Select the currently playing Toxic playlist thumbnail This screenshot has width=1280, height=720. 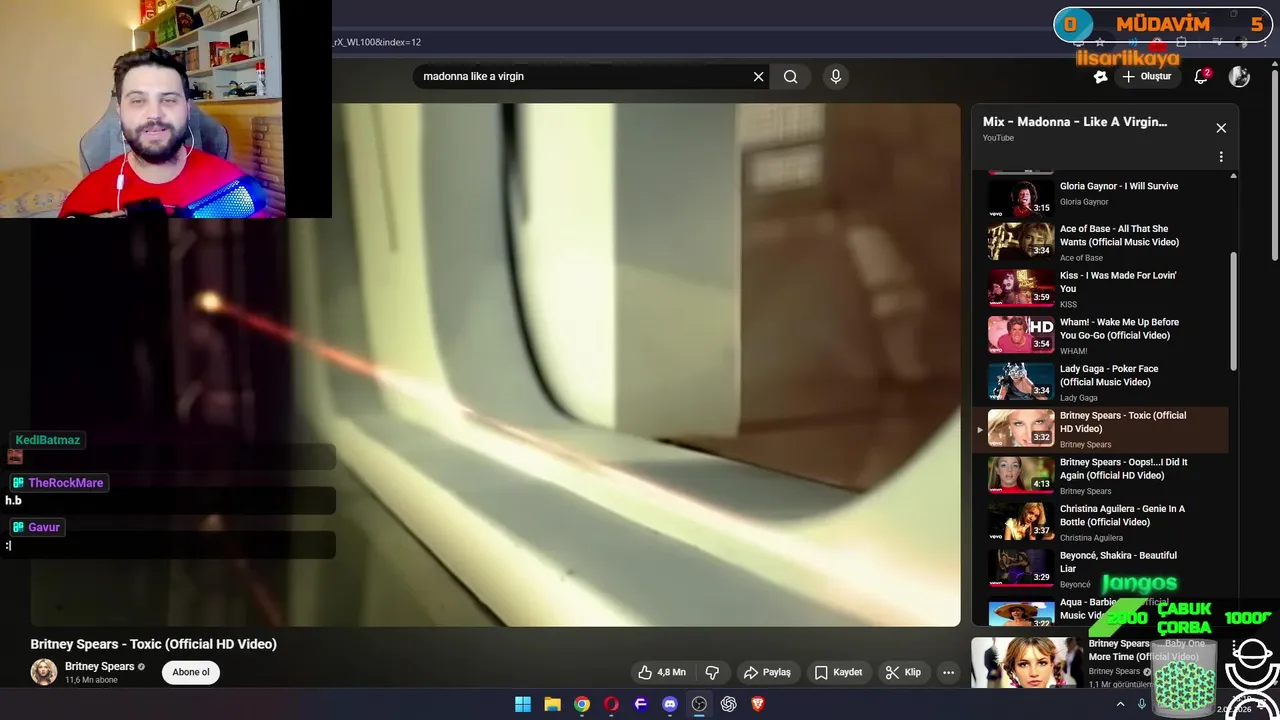(1021, 428)
